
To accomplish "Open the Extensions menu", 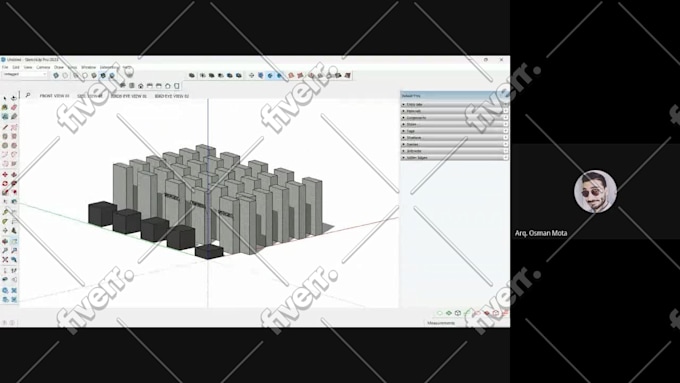I will 109,67.
